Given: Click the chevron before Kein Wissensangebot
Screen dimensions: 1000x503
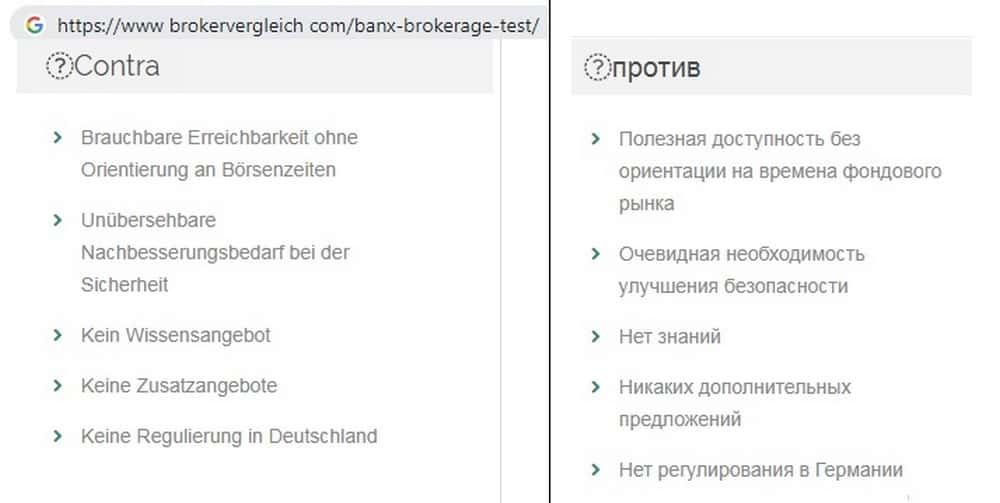Looking at the screenshot, I should pos(58,335).
